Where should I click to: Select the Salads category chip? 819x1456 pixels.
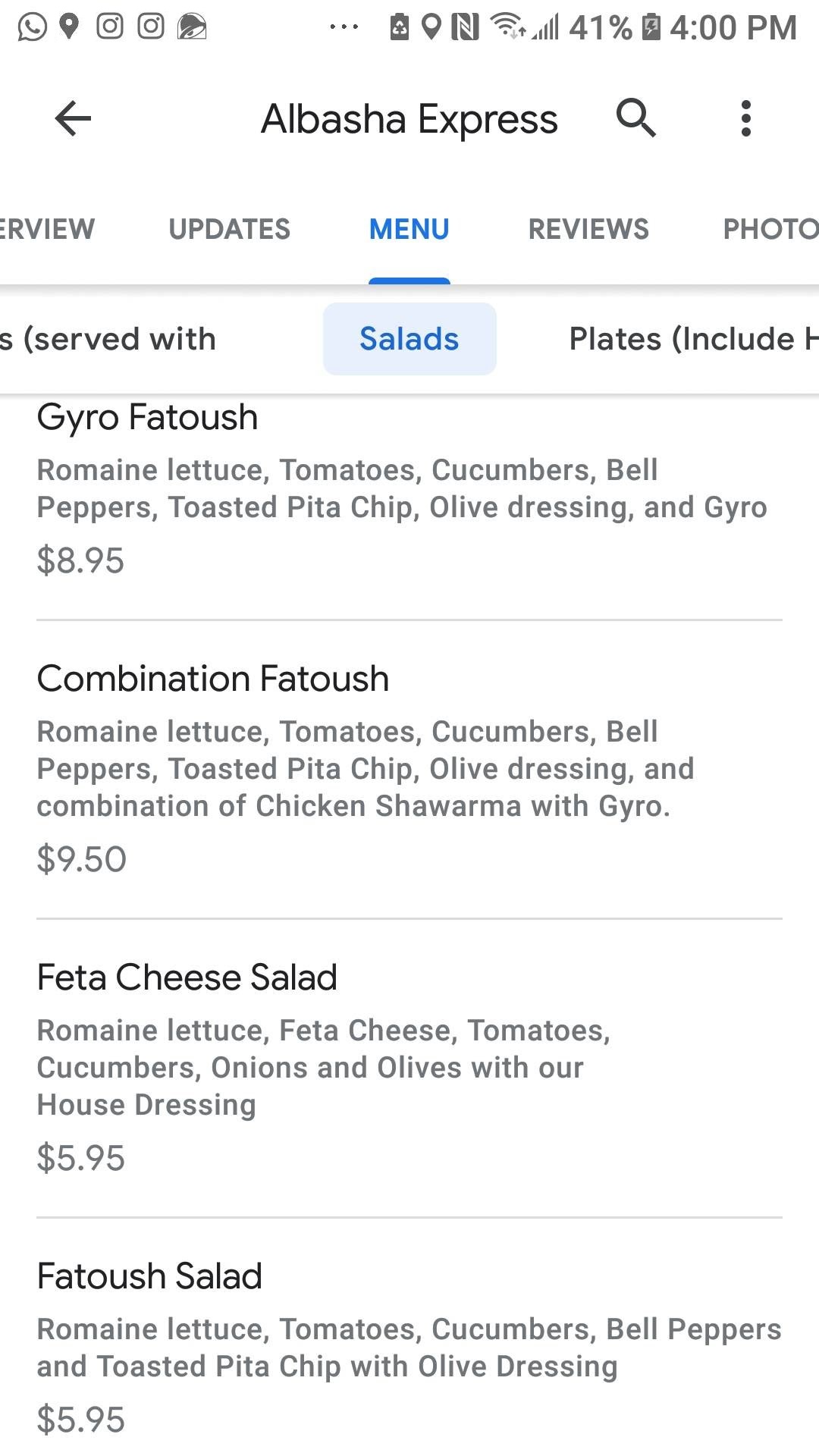point(409,339)
